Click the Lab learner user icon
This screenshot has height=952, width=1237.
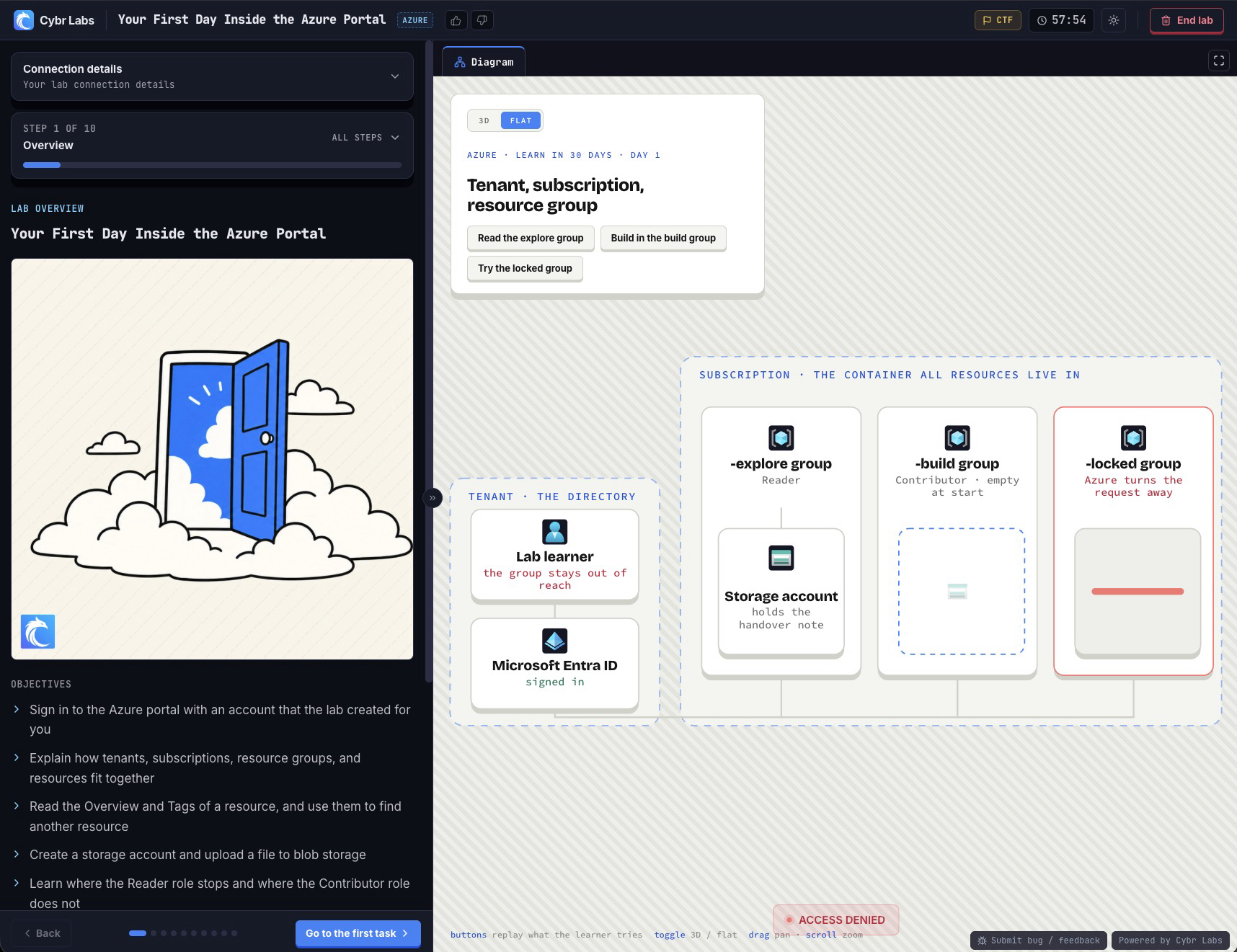(x=554, y=532)
